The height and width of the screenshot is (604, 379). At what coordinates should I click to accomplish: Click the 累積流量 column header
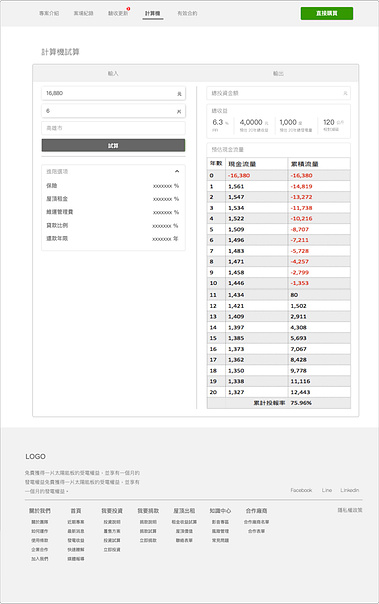click(x=304, y=164)
